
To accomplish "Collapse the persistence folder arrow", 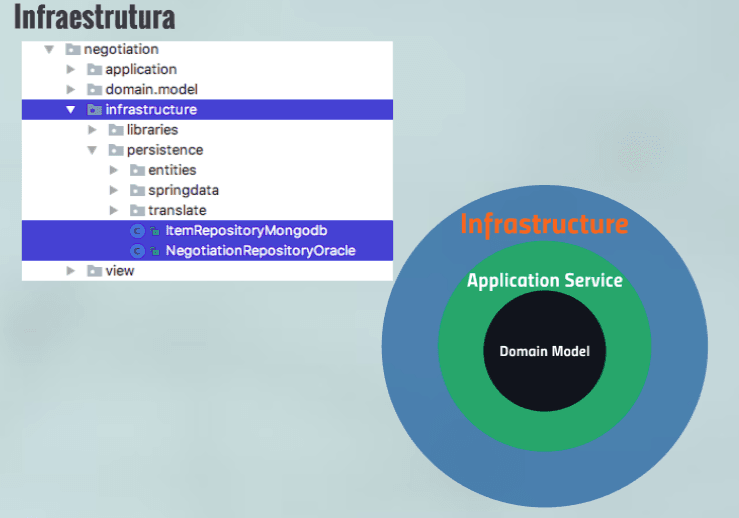I will [x=92, y=150].
